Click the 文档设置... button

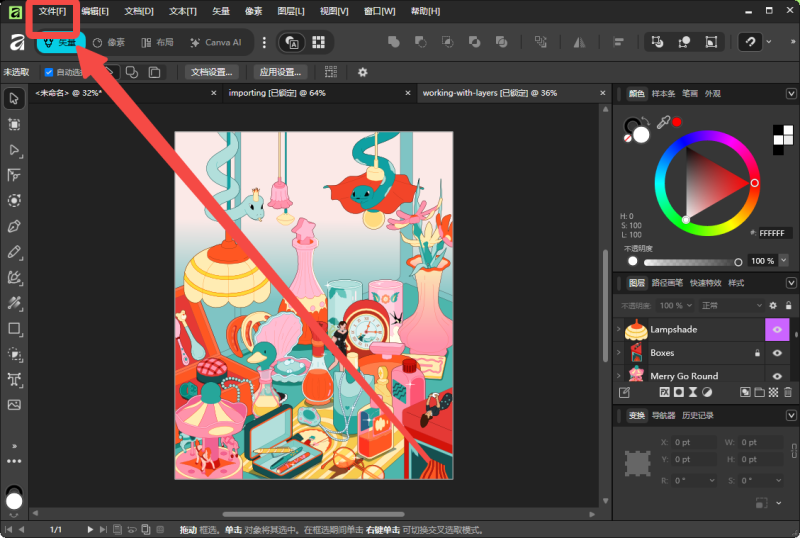point(211,72)
